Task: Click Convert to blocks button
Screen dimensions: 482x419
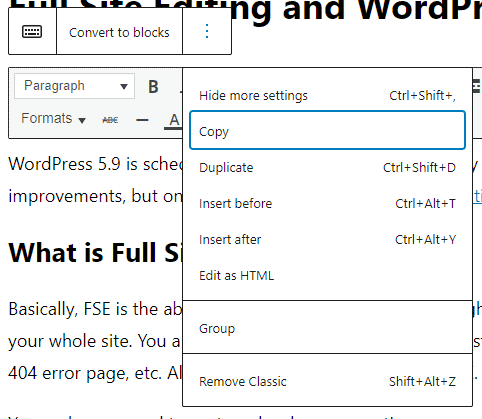Action: (119, 32)
